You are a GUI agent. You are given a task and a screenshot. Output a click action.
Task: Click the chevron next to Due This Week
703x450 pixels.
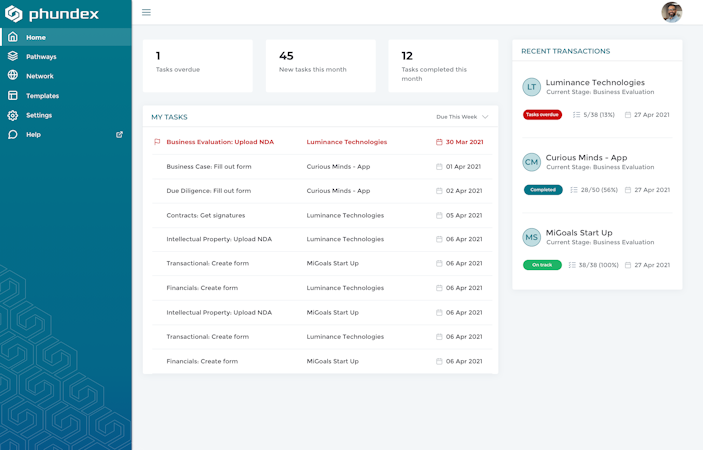tap(485, 117)
